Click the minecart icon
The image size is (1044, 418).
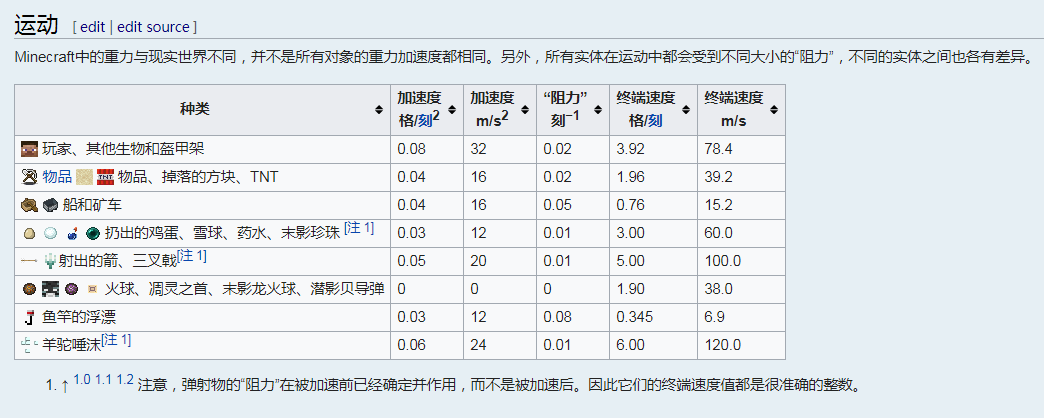click(51, 206)
